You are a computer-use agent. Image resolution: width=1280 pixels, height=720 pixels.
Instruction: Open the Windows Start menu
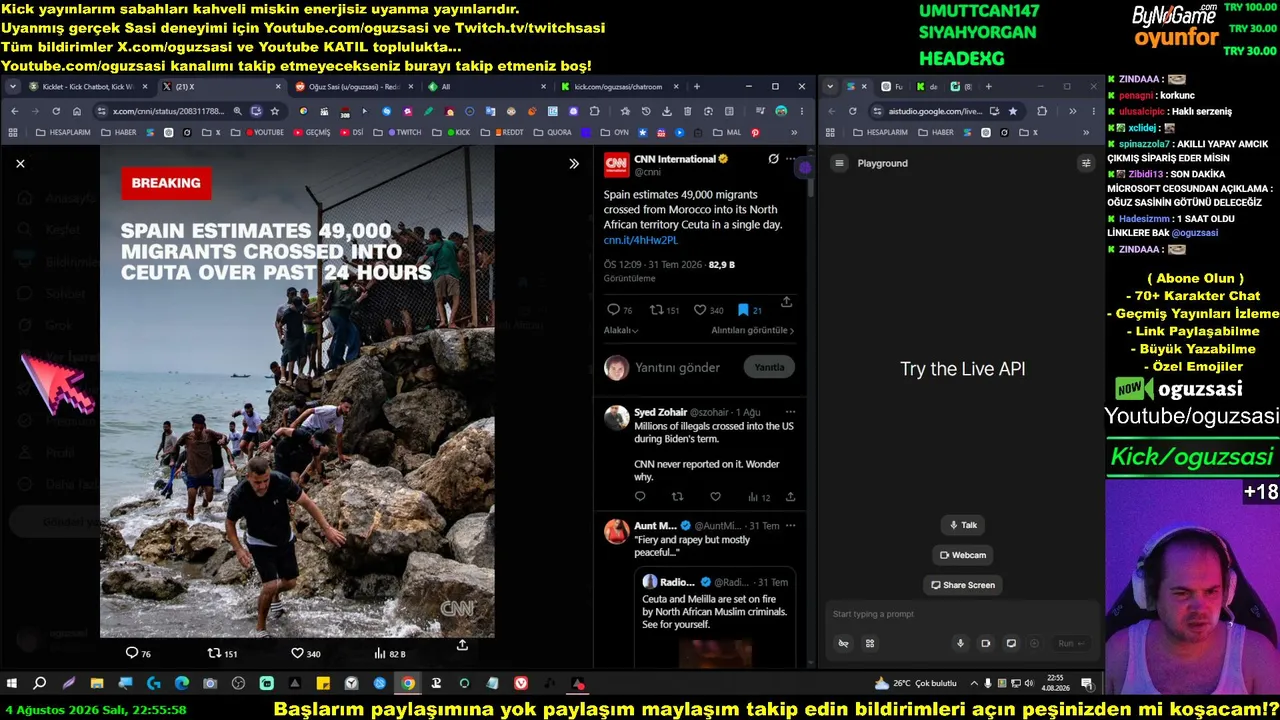click(12, 684)
